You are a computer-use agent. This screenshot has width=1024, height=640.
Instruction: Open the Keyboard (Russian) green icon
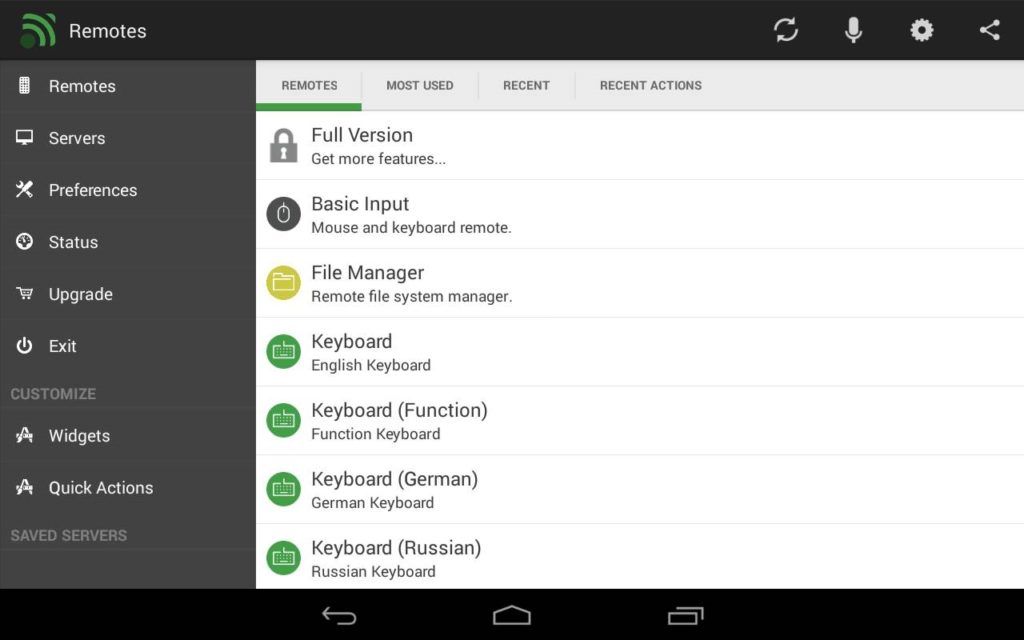[x=283, y=558]
